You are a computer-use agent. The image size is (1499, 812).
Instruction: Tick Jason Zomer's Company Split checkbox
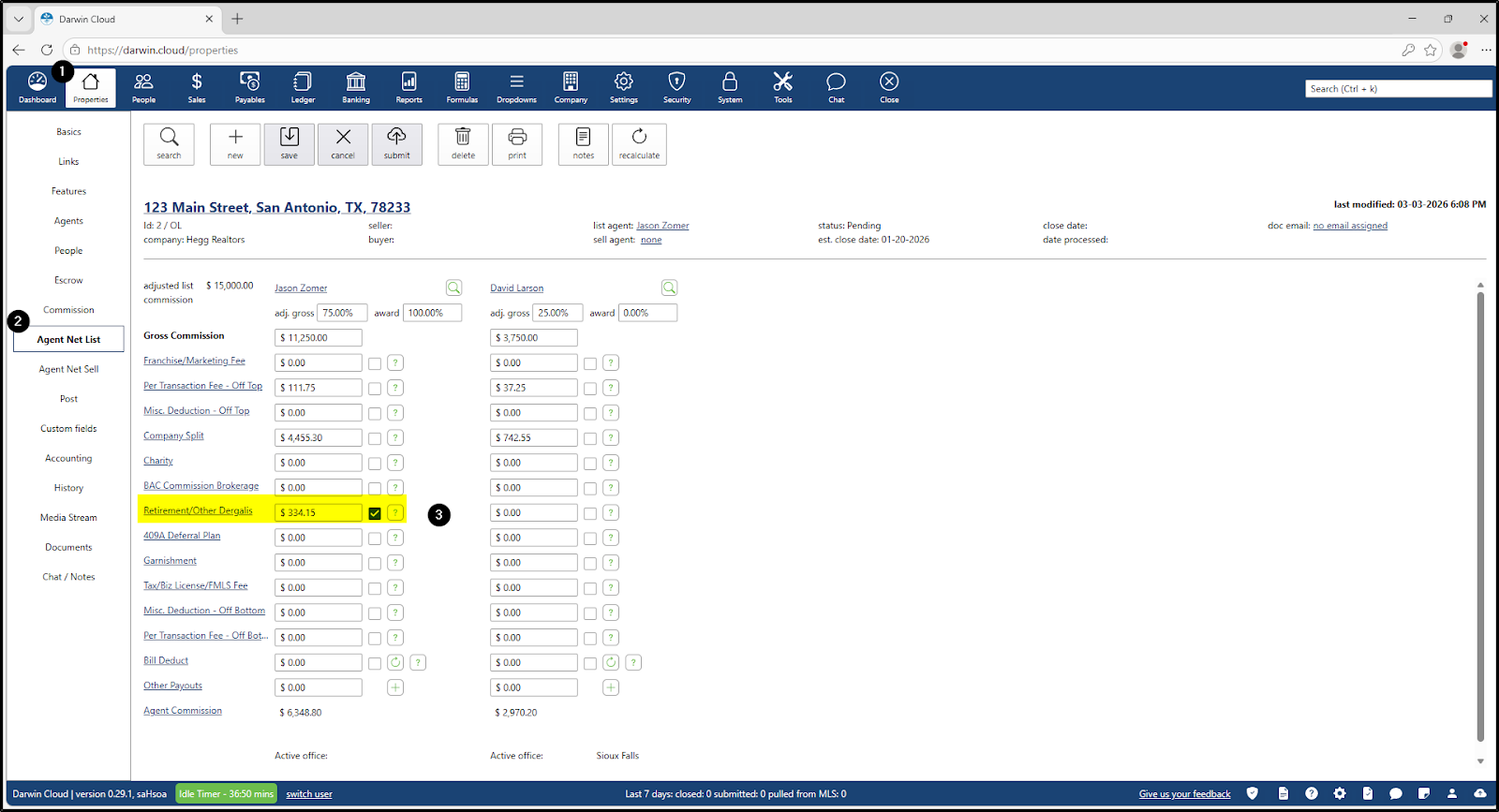point(375,438)
